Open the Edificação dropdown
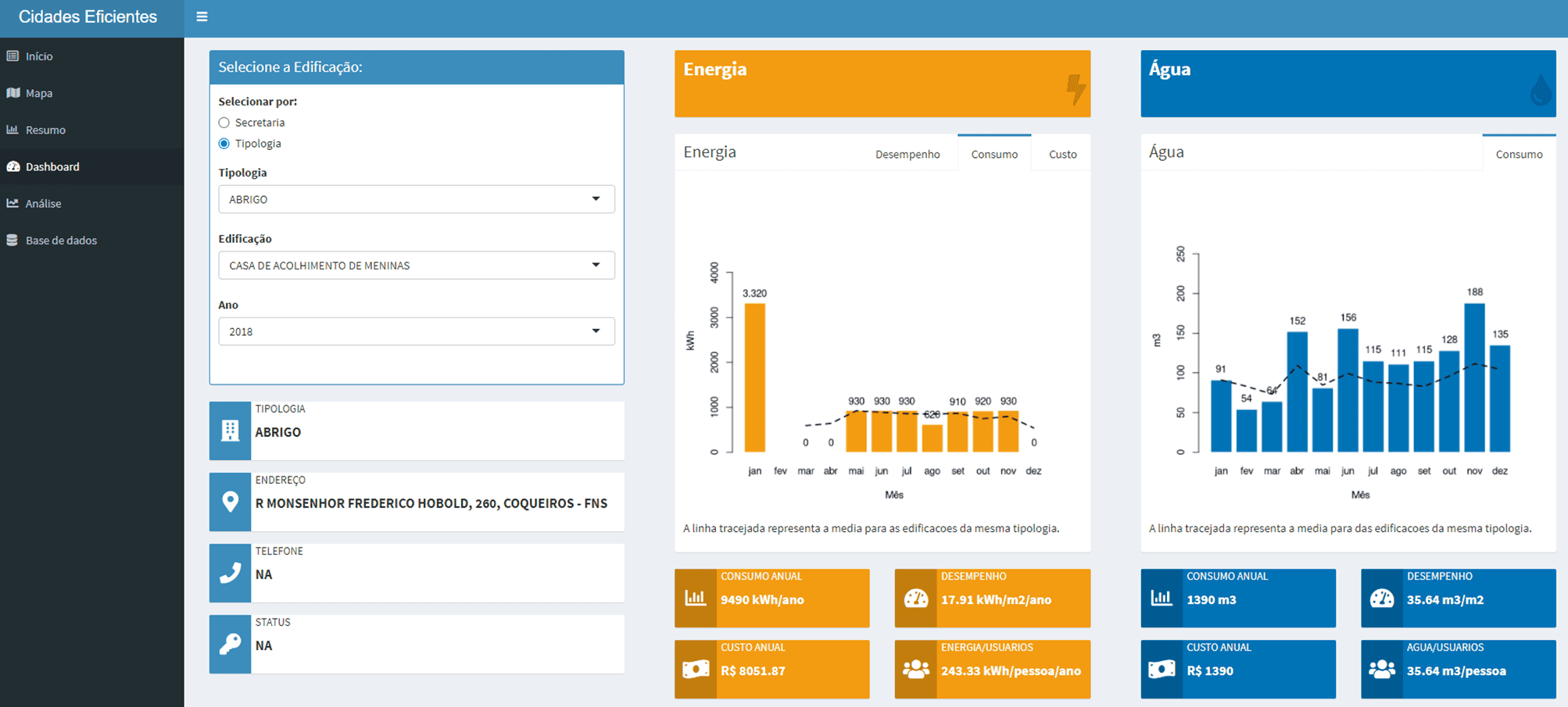1568x707 pixels. 417,266
